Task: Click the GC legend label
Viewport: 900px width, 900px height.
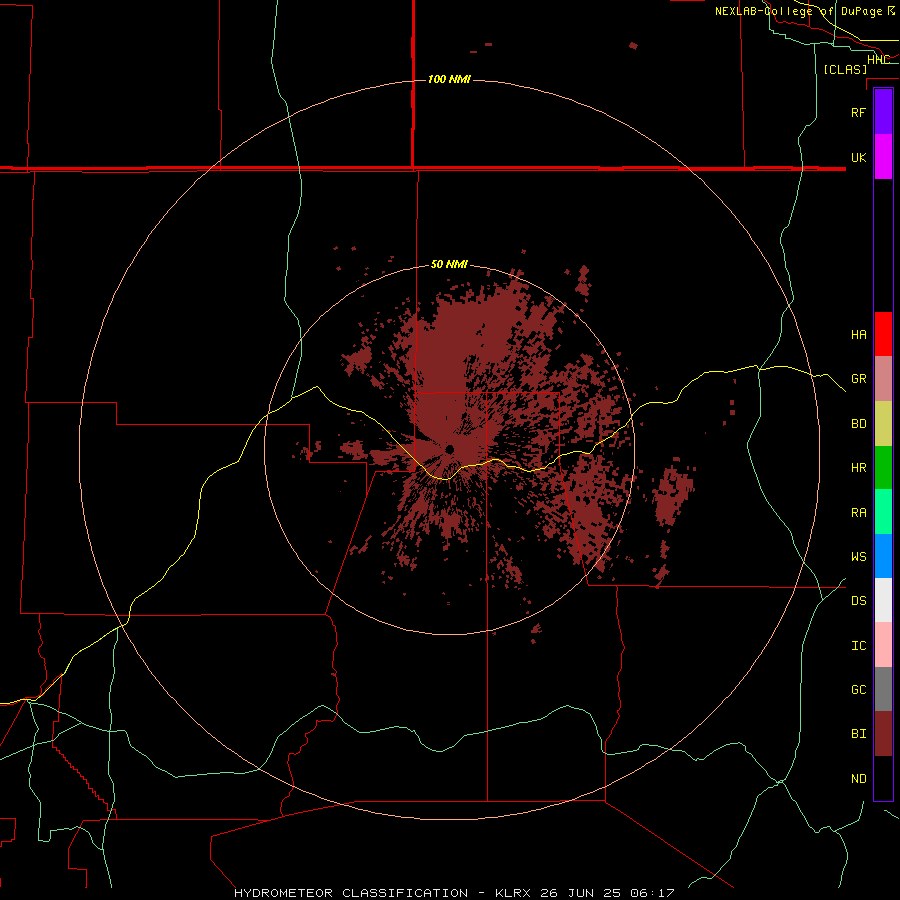Action: (858, 690)
